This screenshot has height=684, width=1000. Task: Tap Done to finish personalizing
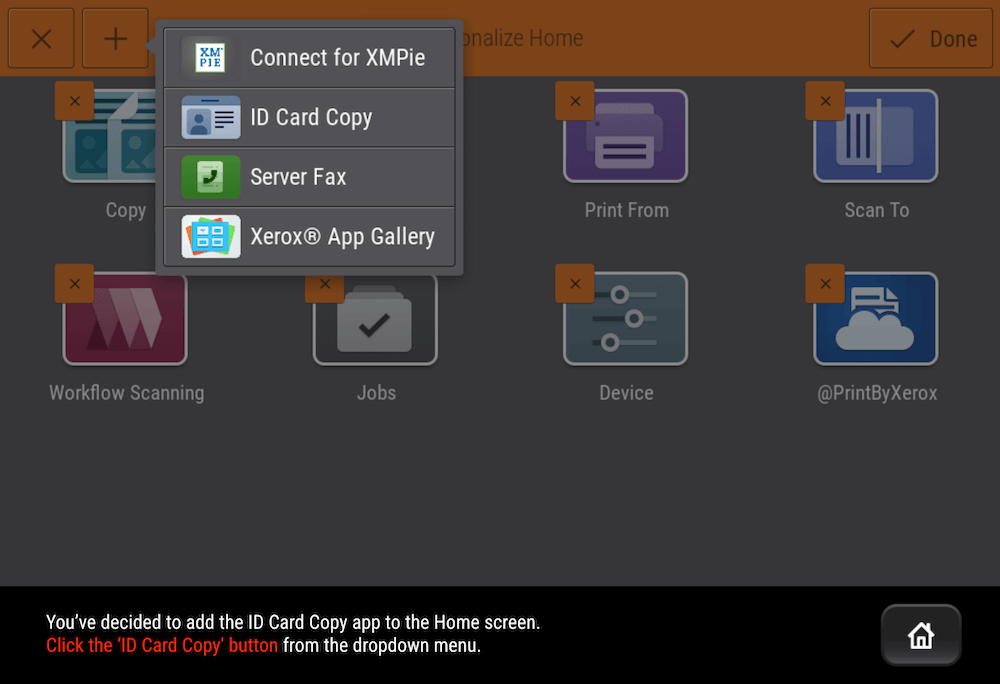point(931,38)
